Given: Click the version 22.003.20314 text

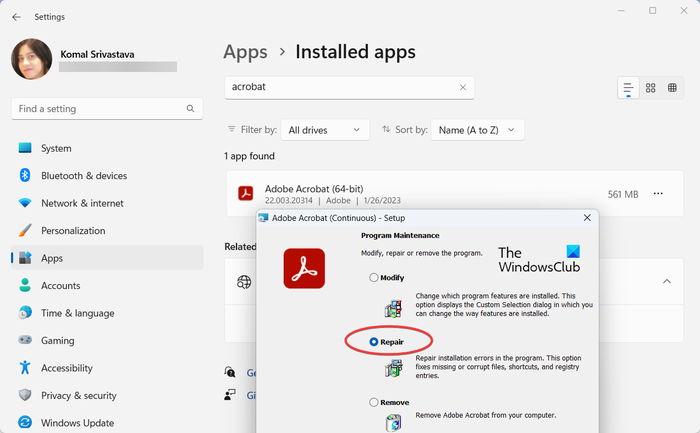Looking at the screenshot, I should [288, 200].
